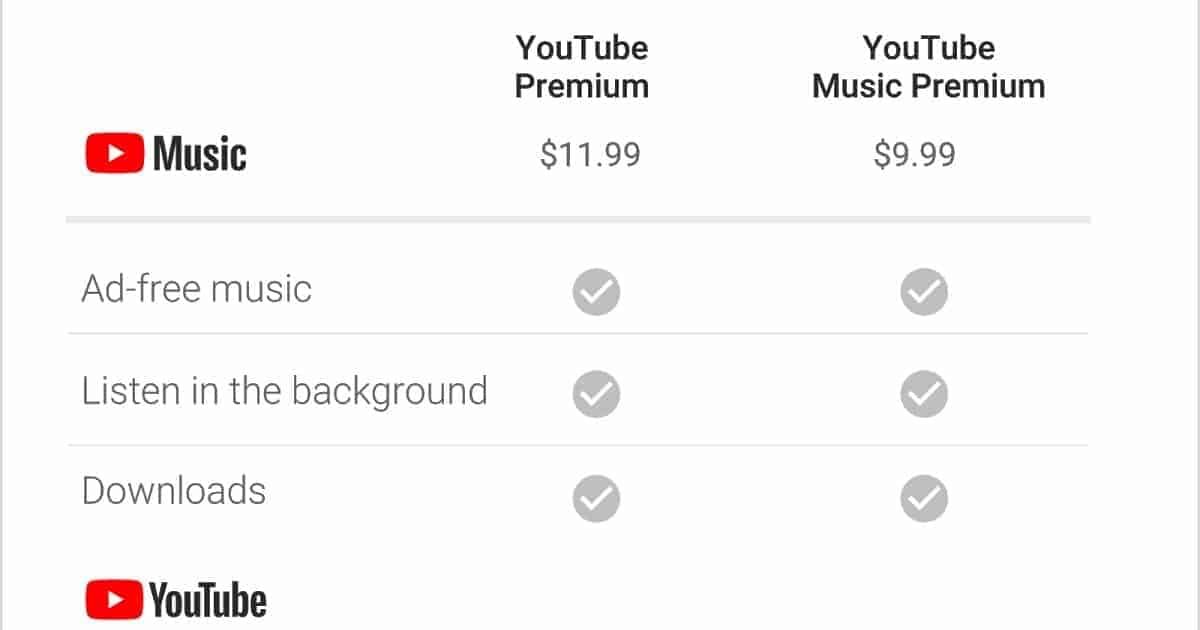Click the Ad-free music feature label

tap(196, 290)
